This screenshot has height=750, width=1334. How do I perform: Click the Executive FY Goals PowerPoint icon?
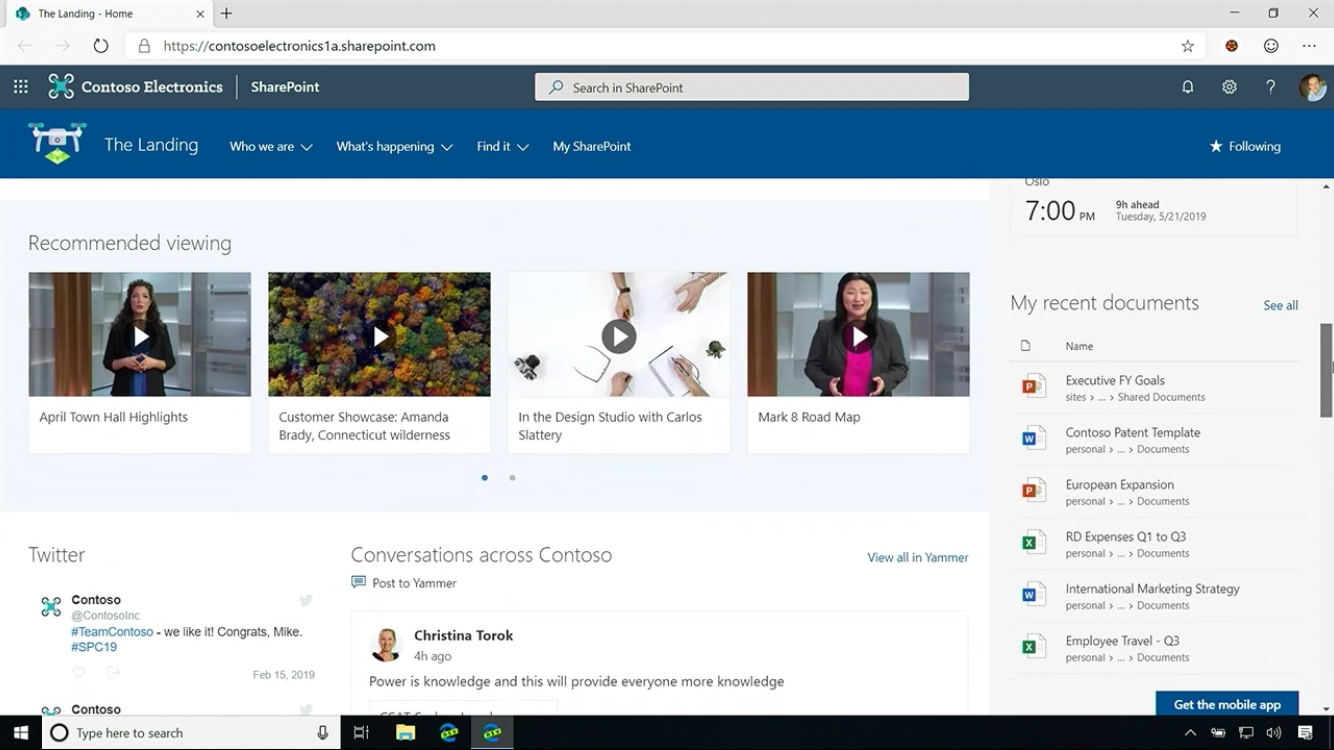point(1033,386)
